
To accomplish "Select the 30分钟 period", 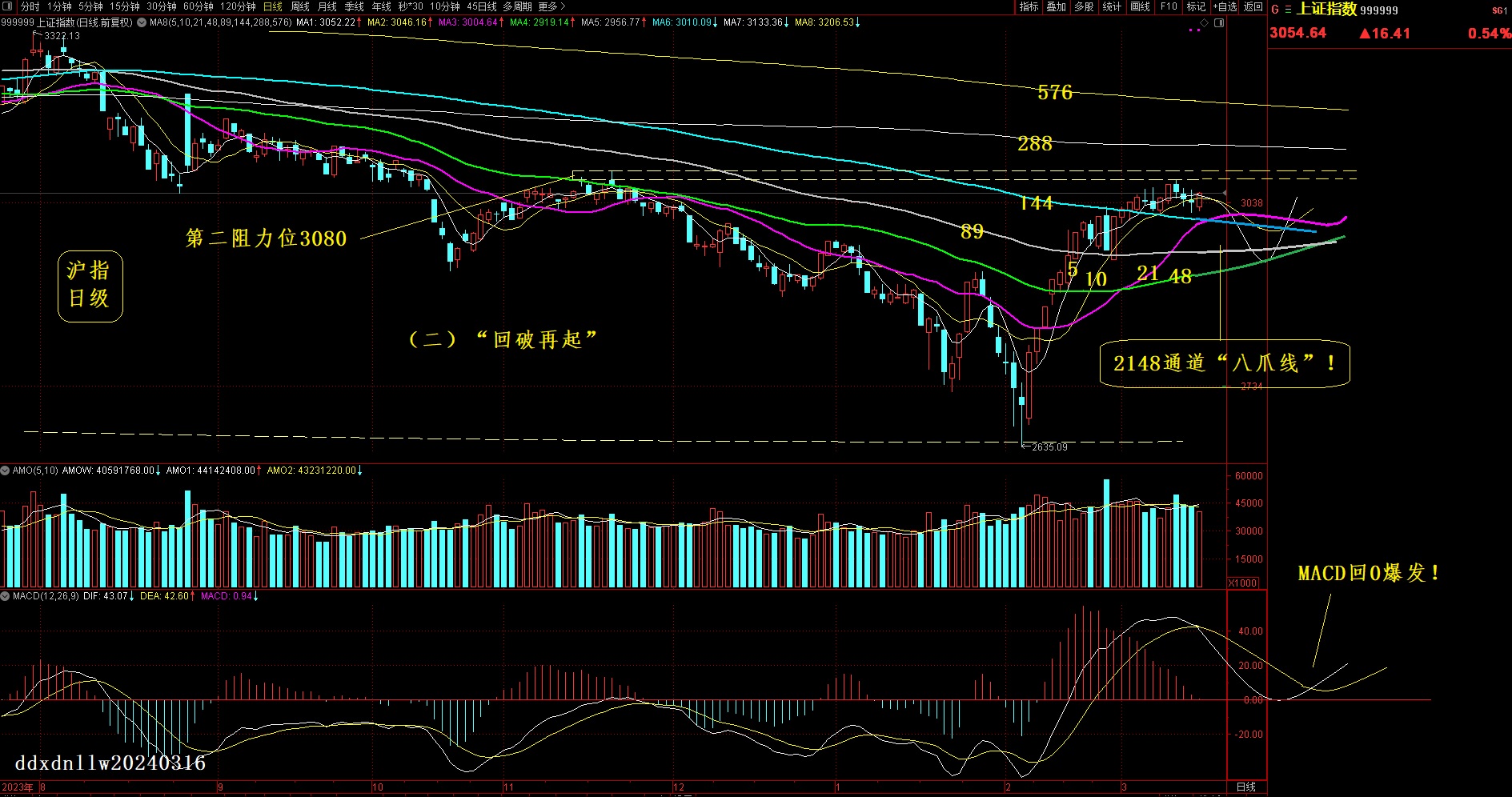I will click(x=162, y=6).
